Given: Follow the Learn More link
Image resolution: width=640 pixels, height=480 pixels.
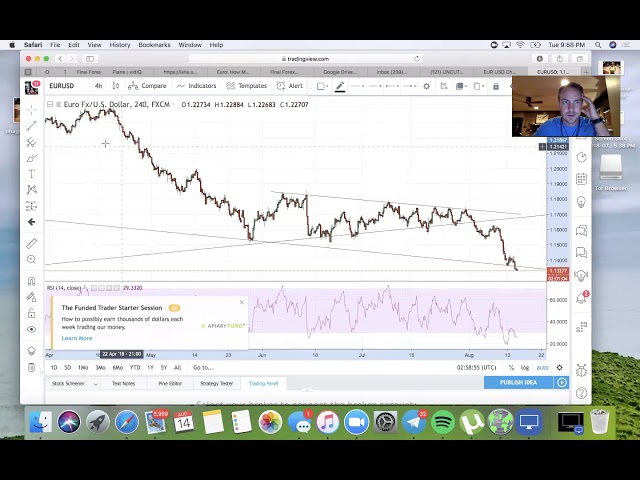Looking at the screenshot, I should (x=77, y=338).
